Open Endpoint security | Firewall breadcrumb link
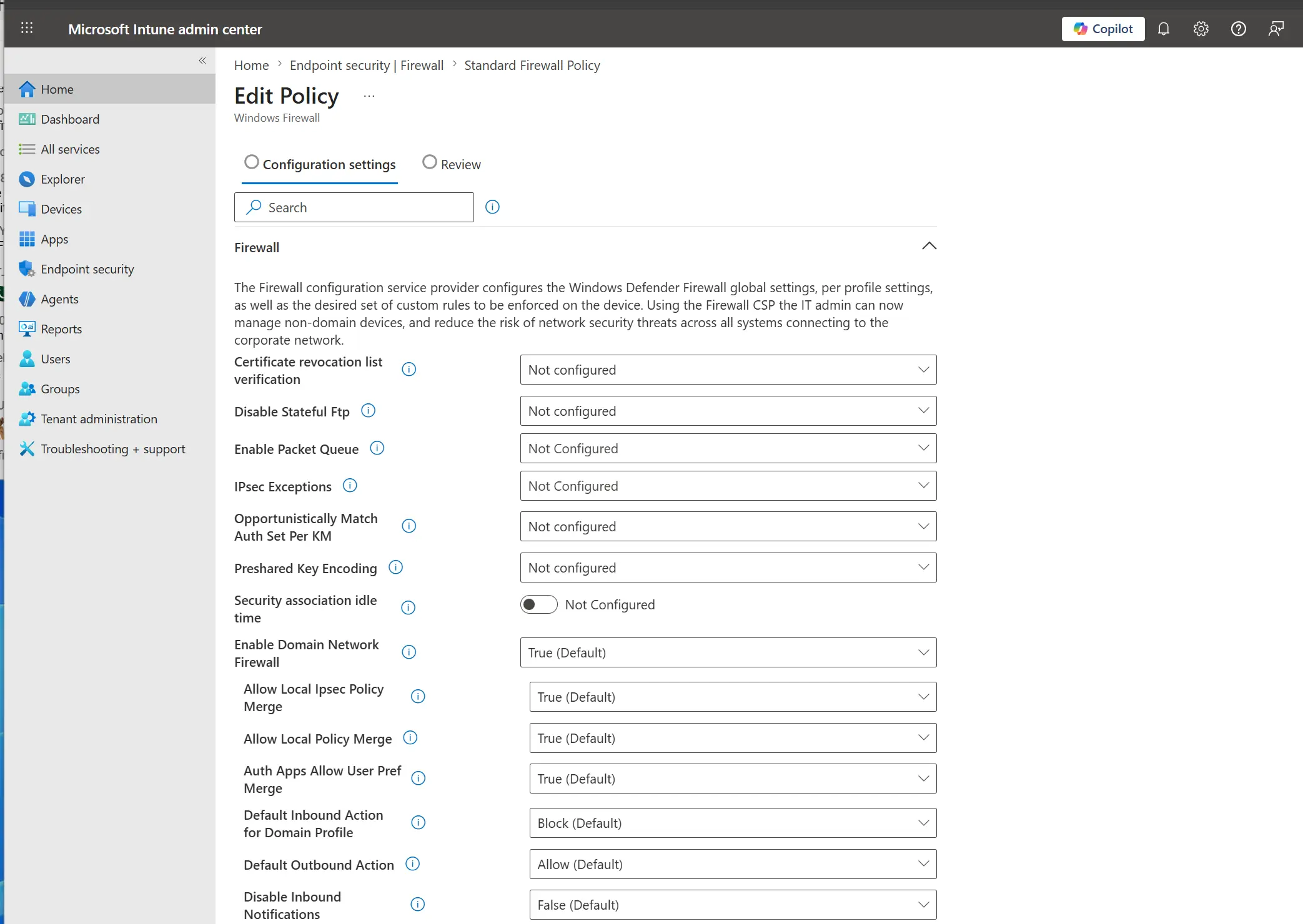 (366, 65)
